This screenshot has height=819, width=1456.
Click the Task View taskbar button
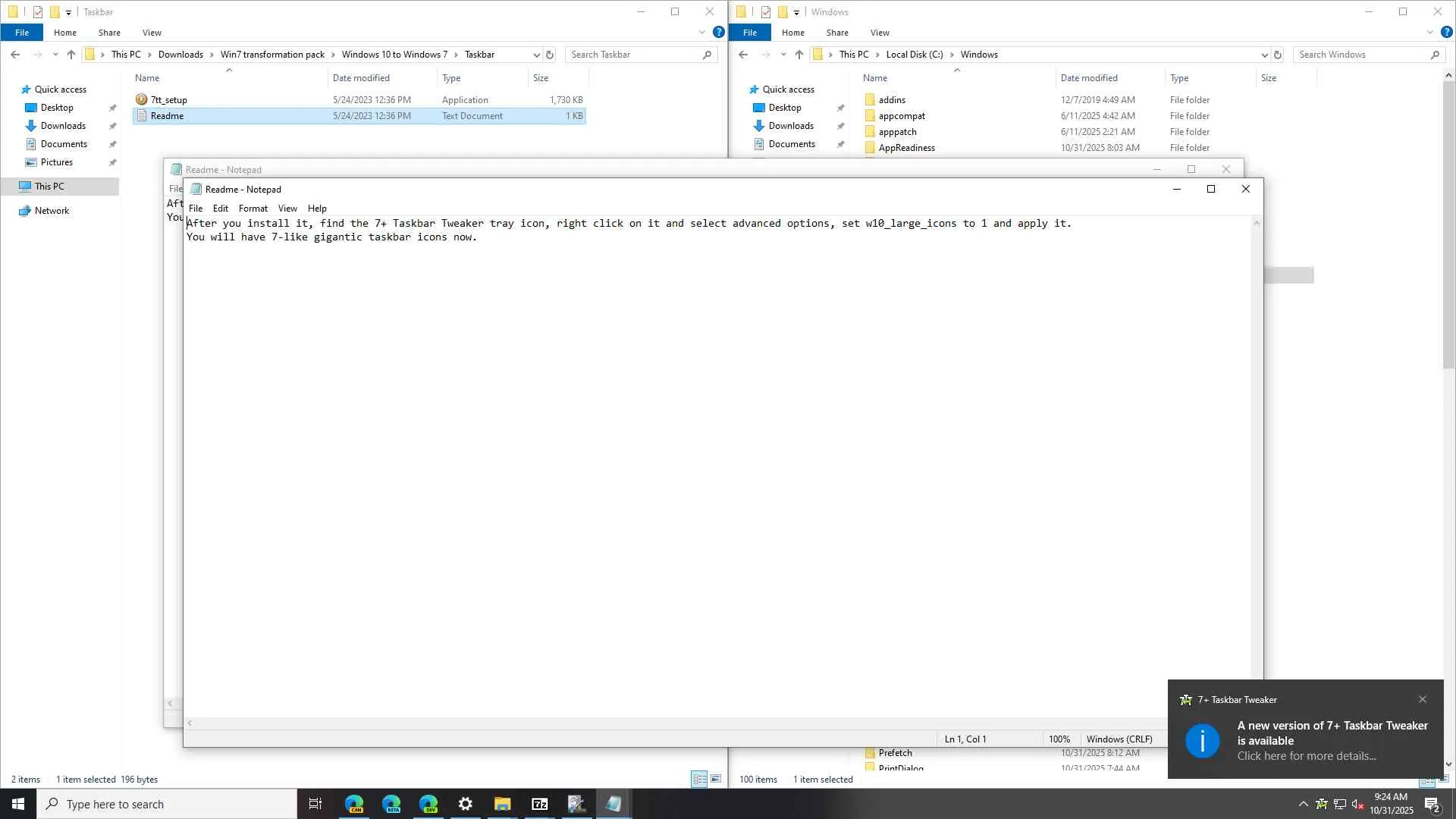(315, 804)
